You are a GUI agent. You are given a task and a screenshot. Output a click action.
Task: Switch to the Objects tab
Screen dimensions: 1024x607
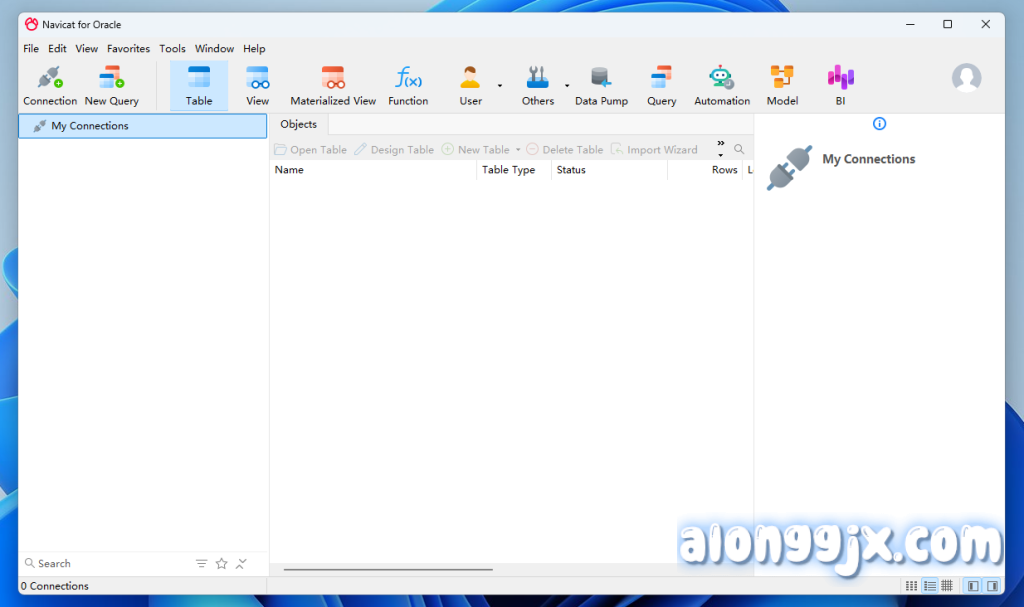coord(298,124)
